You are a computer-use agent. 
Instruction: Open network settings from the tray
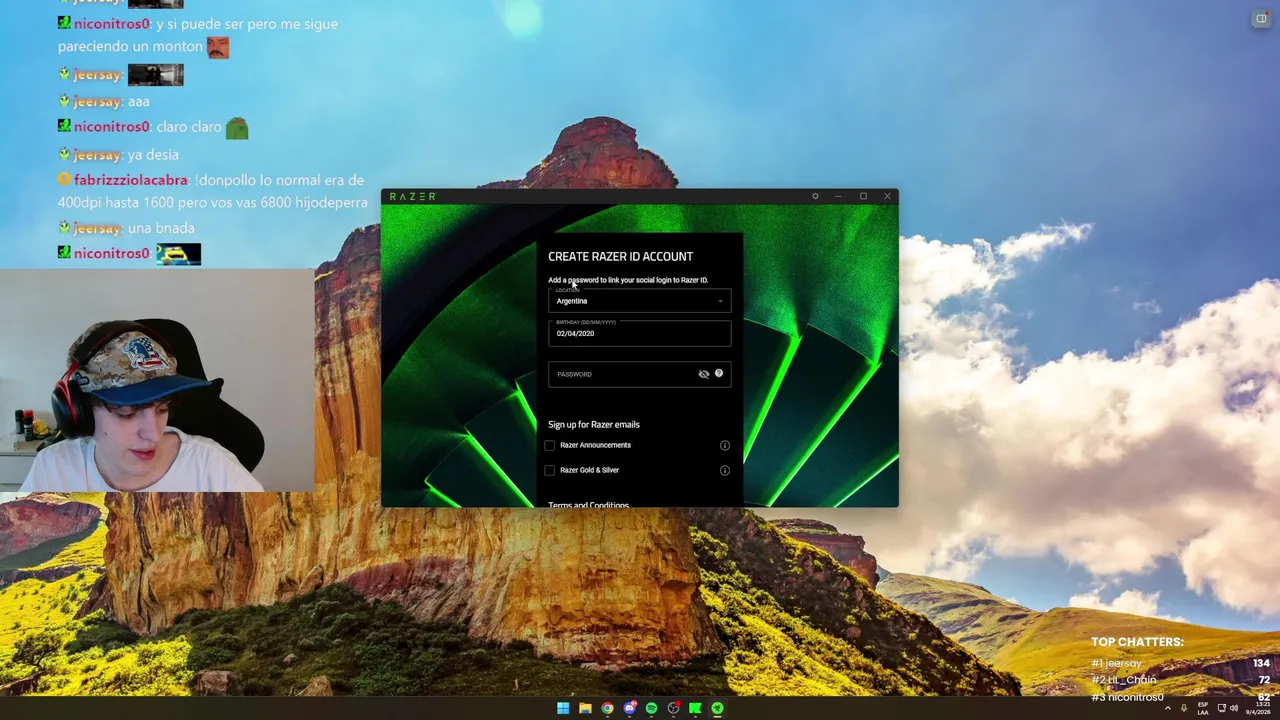coord(1221,708)
